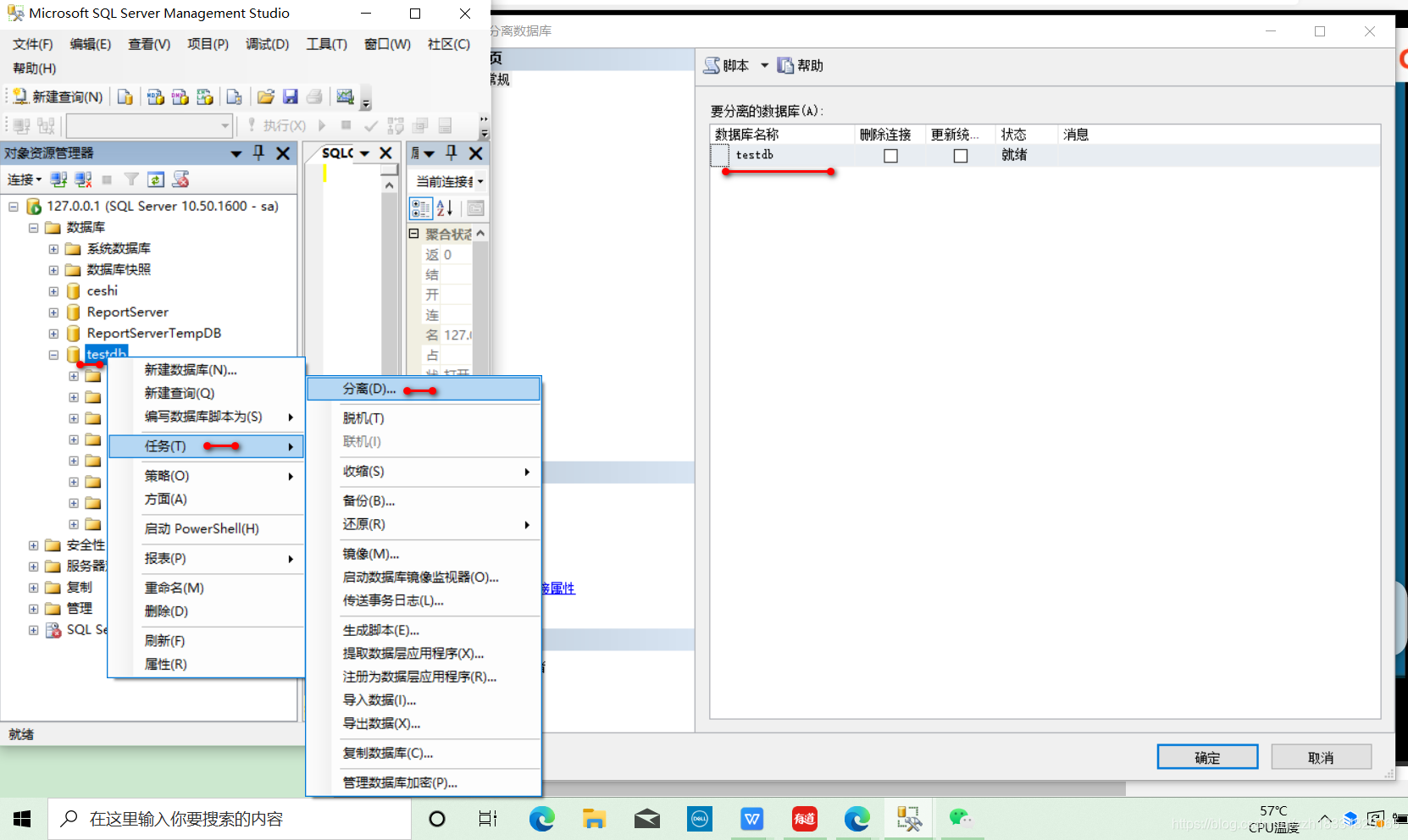This screenshot has width=1408, height=840.
Task: Select 还原(R) in the submenu
Action: point(424,524)
